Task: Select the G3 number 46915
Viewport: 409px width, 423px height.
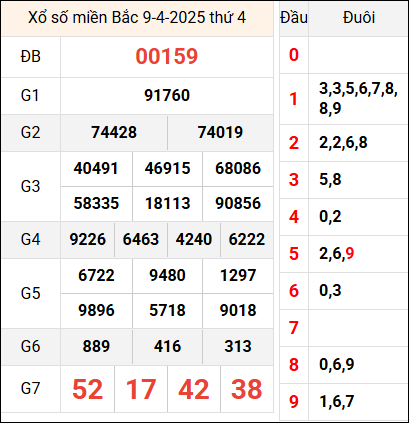Action: pyautogui.click(x=167, y=168)
